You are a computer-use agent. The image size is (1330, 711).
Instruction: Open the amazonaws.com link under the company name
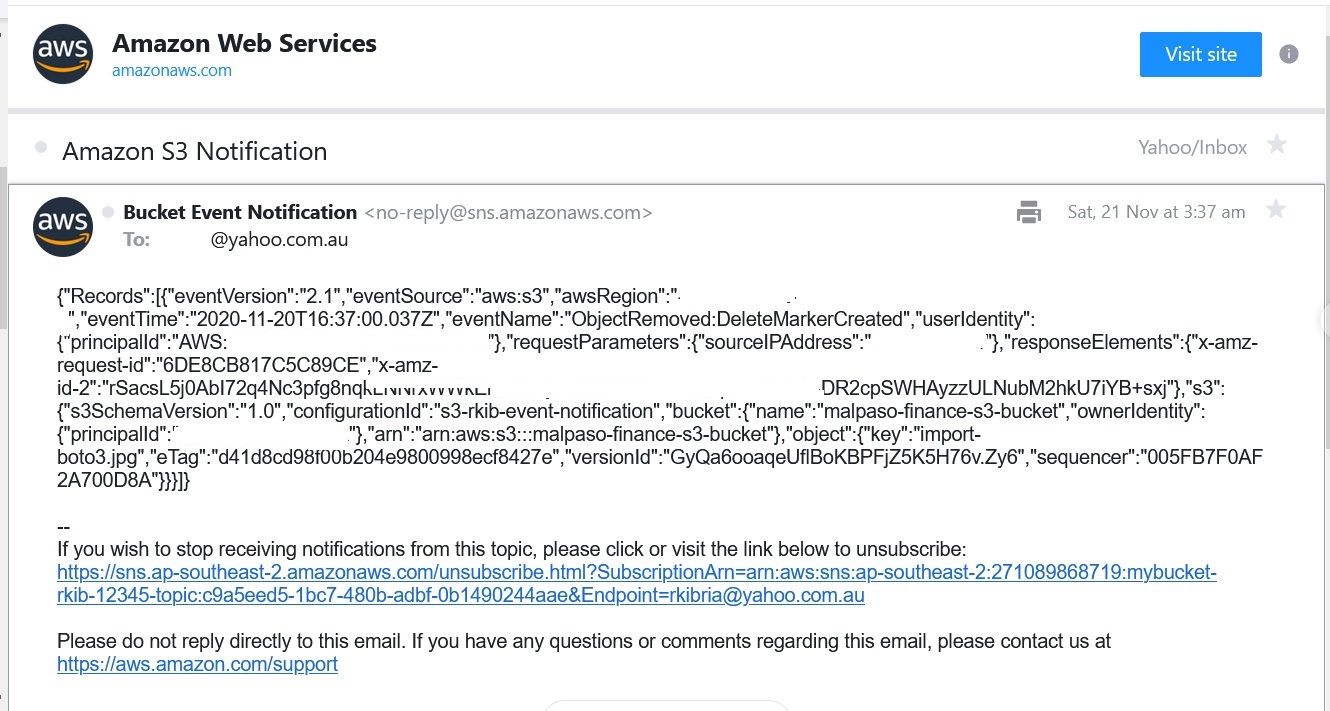(x=172, y=70)
